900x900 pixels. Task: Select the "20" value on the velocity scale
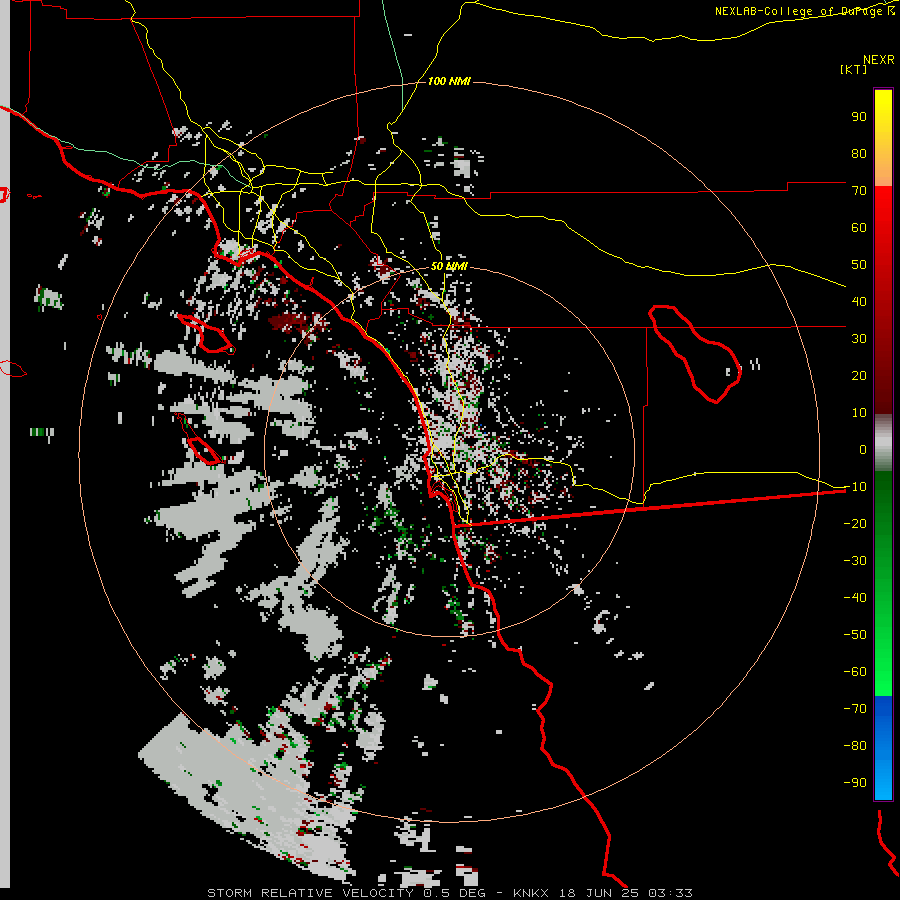[x=859, y=376]
